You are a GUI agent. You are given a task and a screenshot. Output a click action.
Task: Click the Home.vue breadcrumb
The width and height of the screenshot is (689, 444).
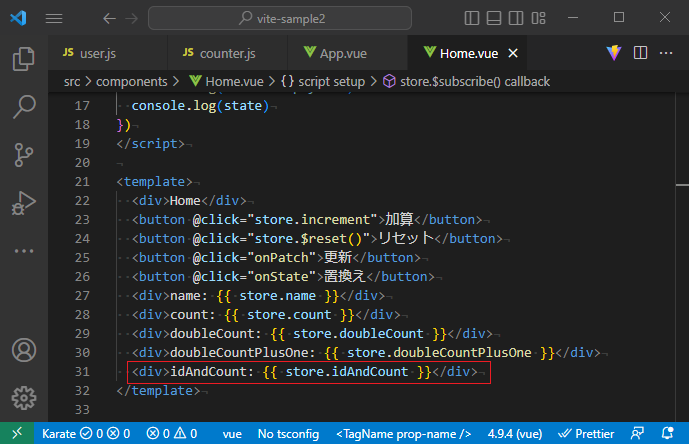point(227,81)
